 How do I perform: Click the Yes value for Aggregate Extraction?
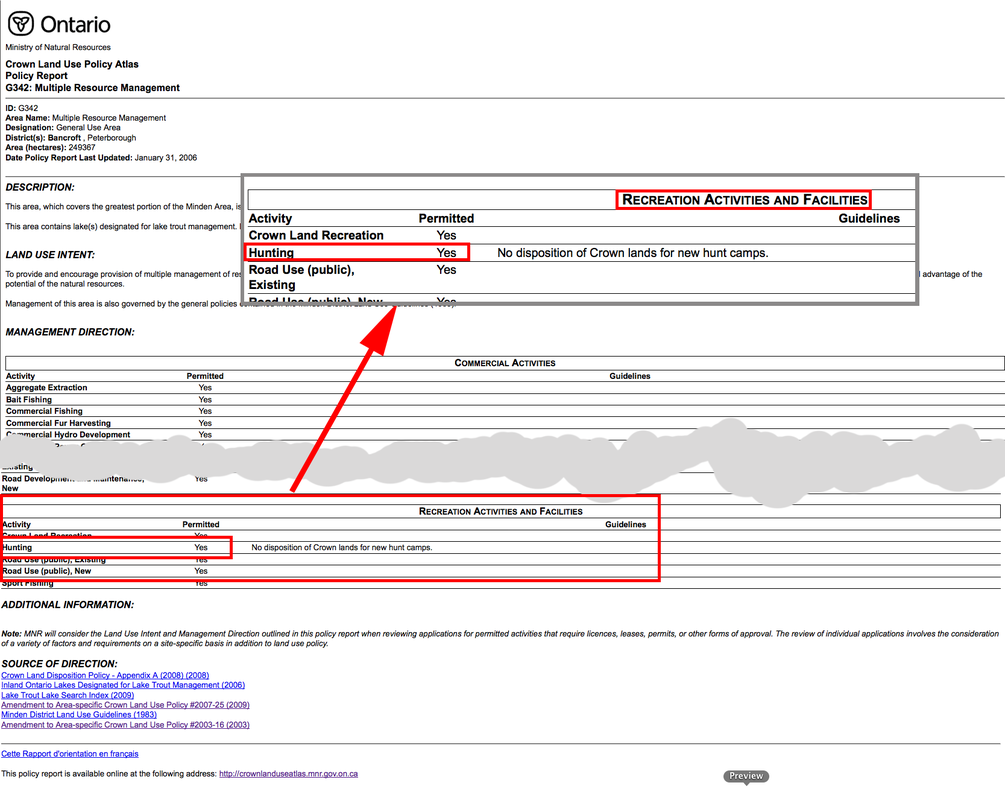pos(205,388)
